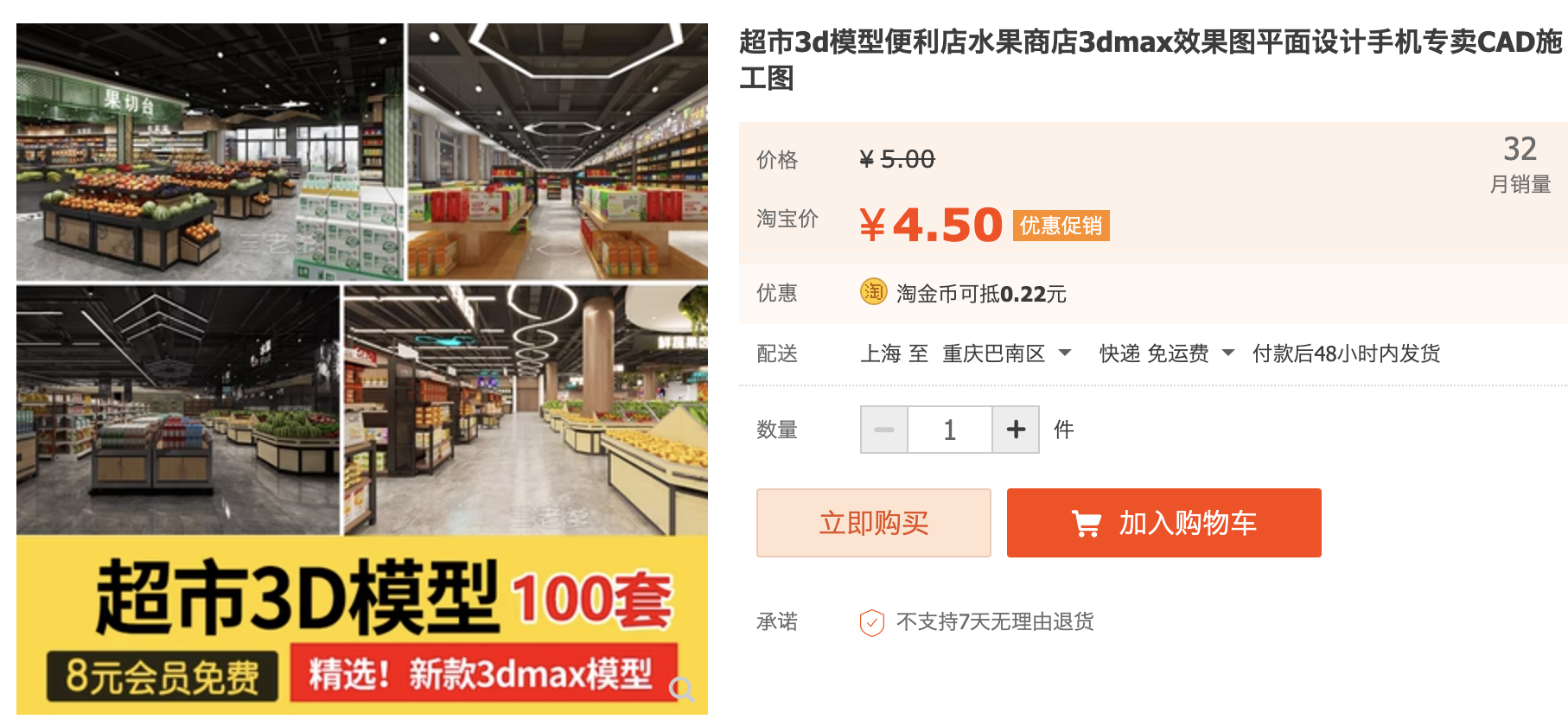Open the bottom-left supermarket render image
This screenshot has height=726, width=1568.
coord(178,411)
